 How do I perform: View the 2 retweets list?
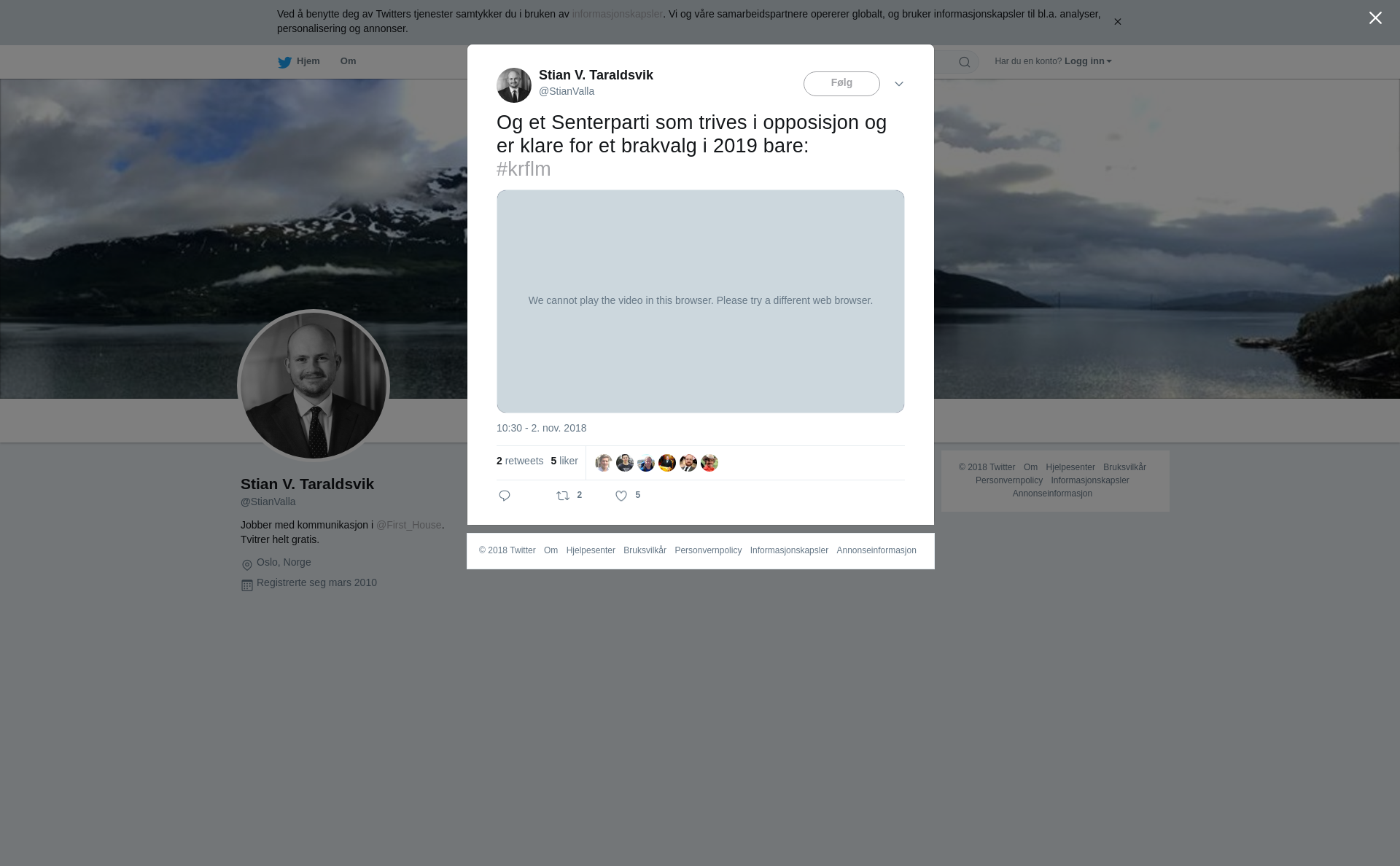[520, 461]
